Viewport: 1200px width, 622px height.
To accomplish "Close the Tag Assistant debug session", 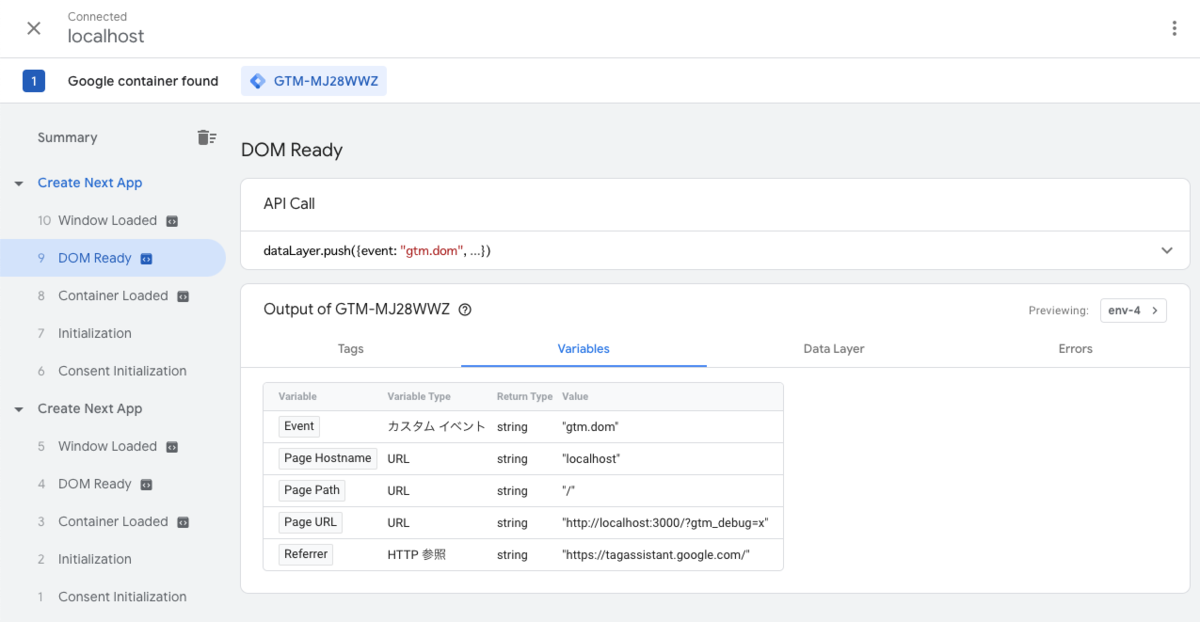I will pos(34,28).
